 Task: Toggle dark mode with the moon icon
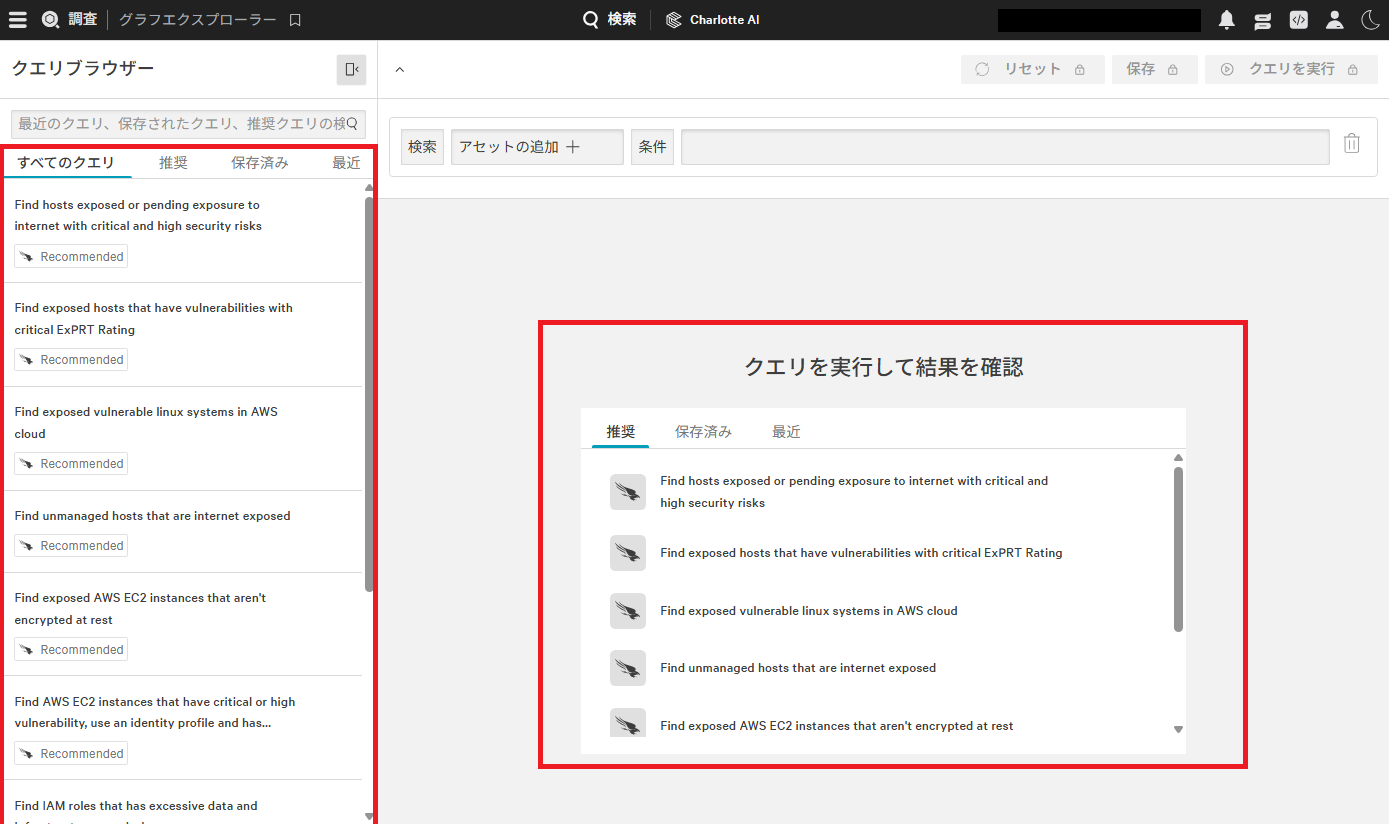pos(1370,19)
